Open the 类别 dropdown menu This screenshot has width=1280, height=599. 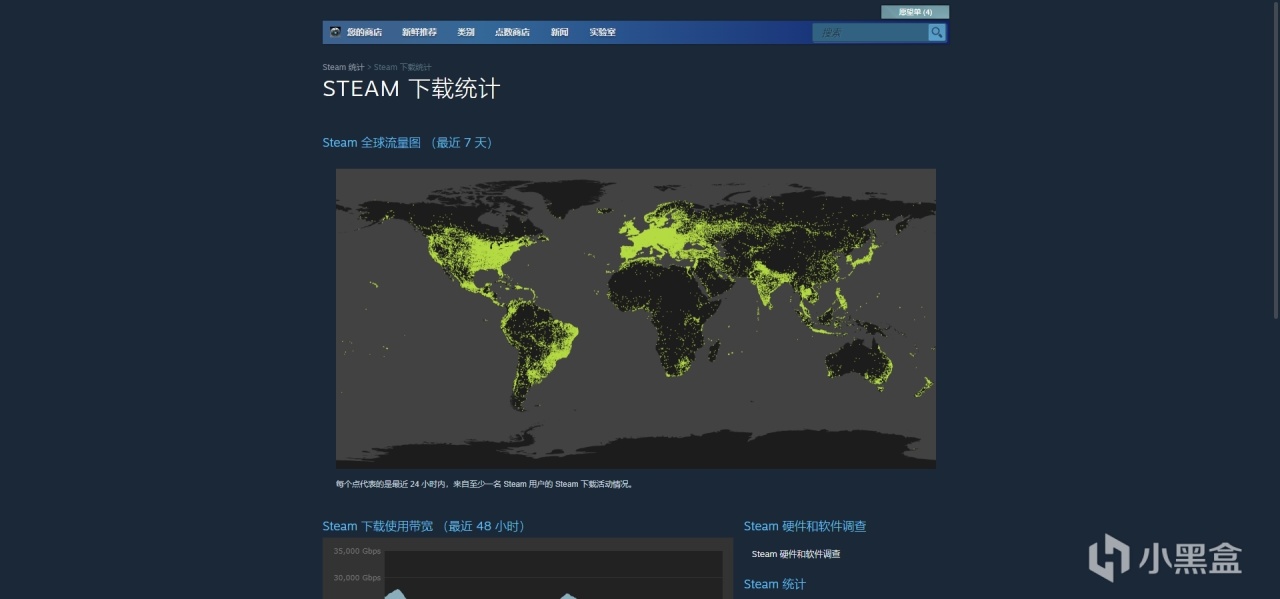coord(466,31)
